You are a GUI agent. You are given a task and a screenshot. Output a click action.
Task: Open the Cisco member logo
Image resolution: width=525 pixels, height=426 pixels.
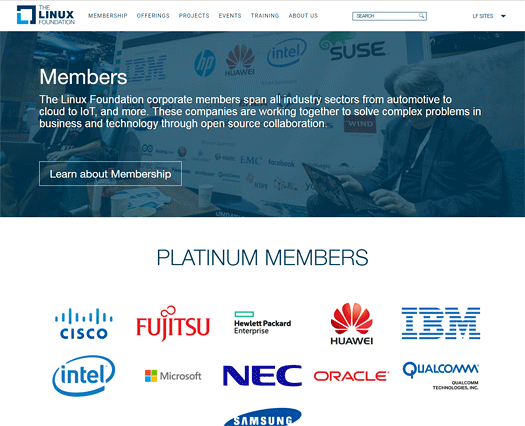coord(84,323)
